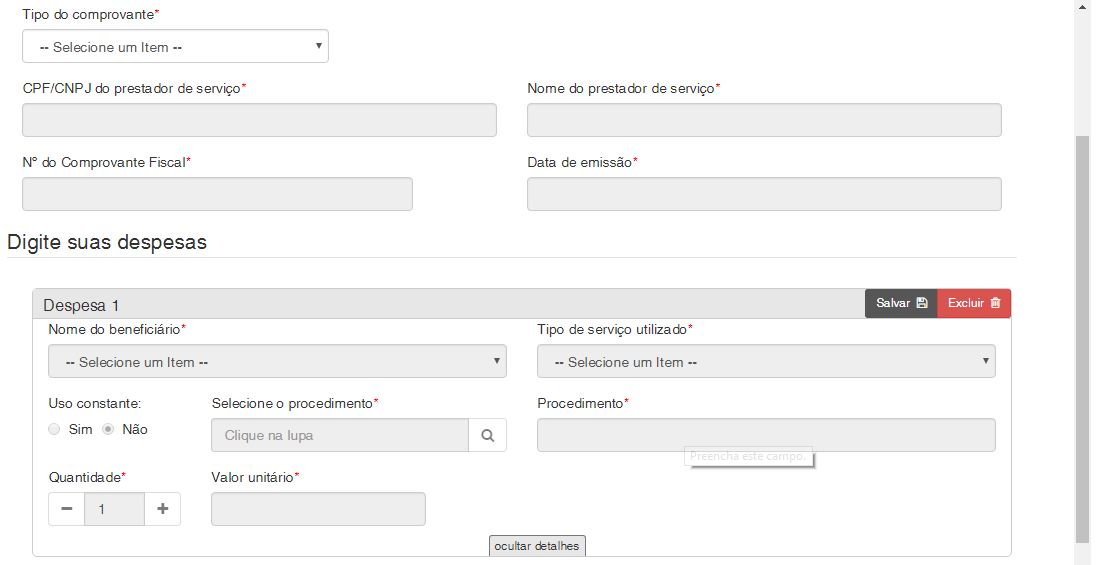Focus the Nome do prestador de serviço field
The height and width of the screenshot is (565, 1107).
(x=764, y=120)
